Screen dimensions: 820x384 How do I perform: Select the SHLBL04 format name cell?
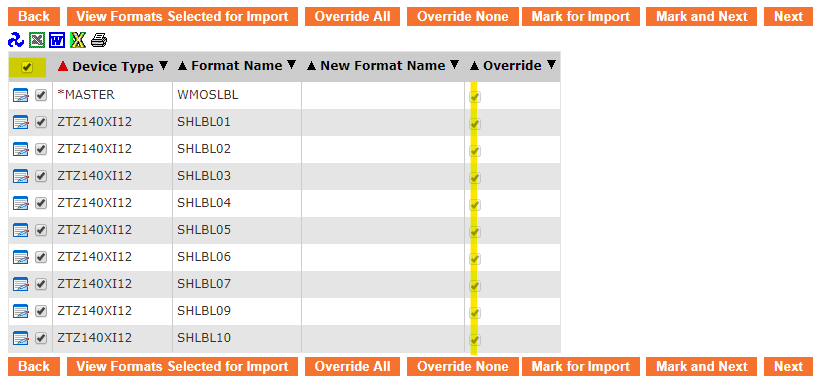pyautogui.click(x=237, y=203)
